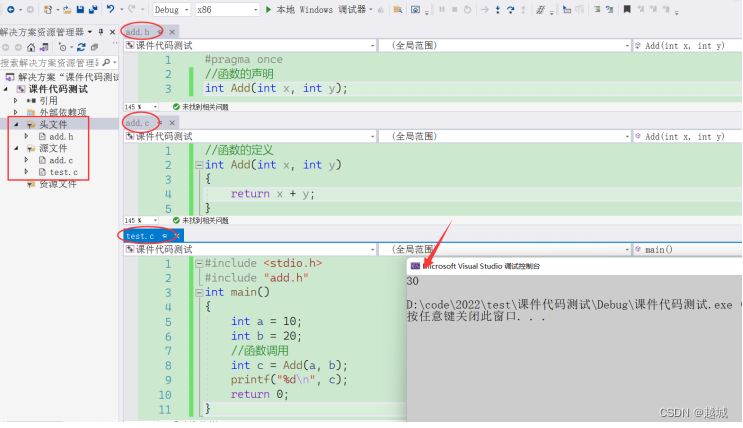Click the comment out selection icon

click(597, 9)
